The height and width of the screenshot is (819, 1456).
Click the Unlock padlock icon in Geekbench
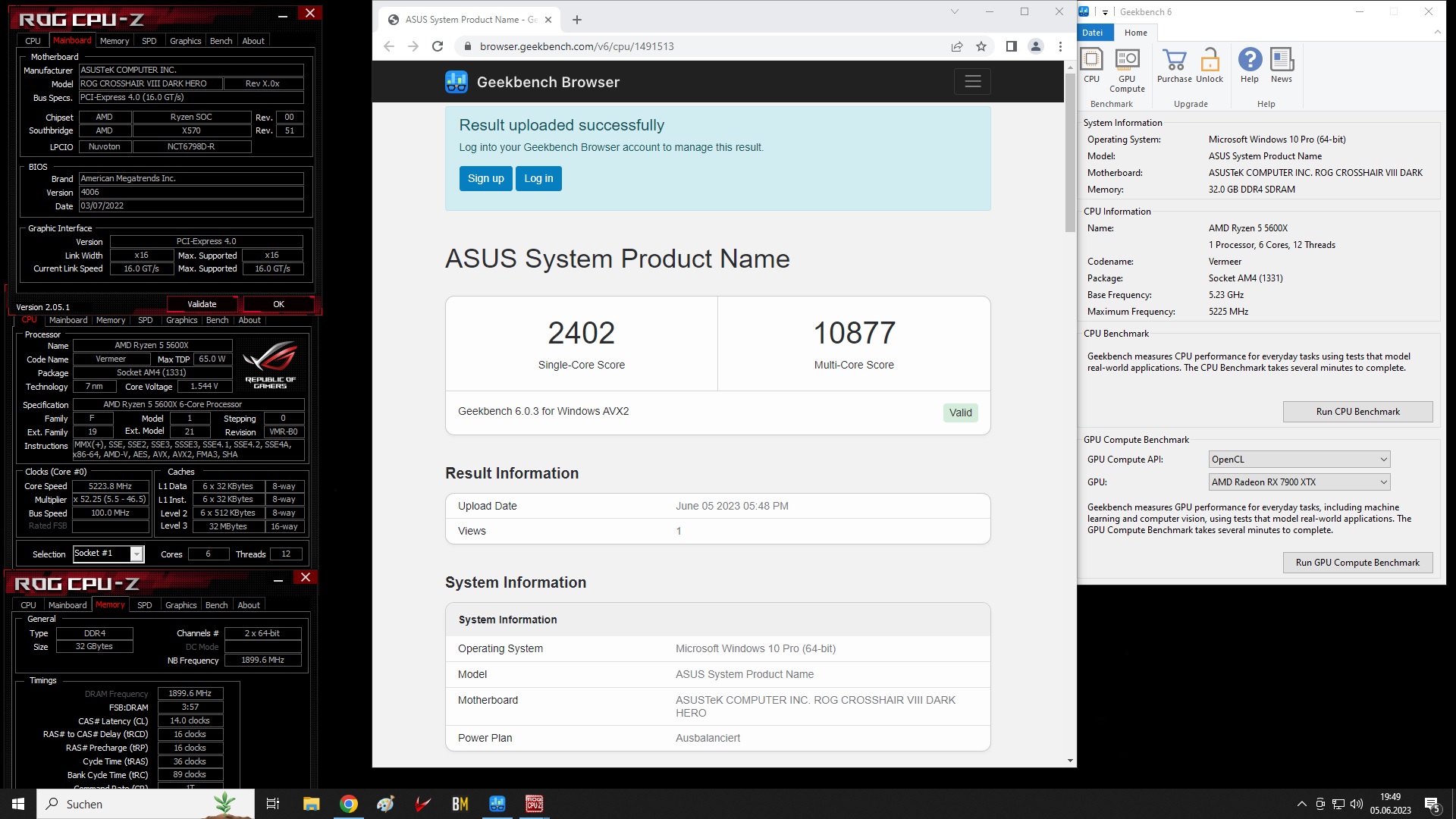click(1210, 65)
